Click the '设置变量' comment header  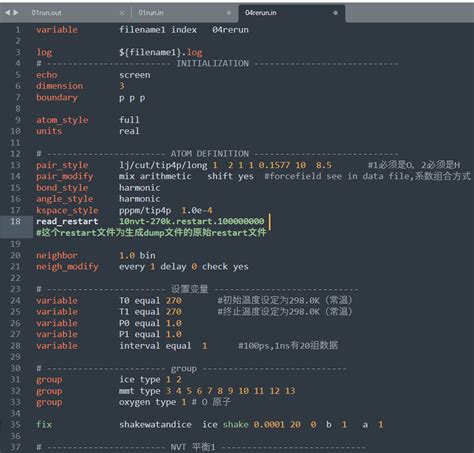[189, 289]
